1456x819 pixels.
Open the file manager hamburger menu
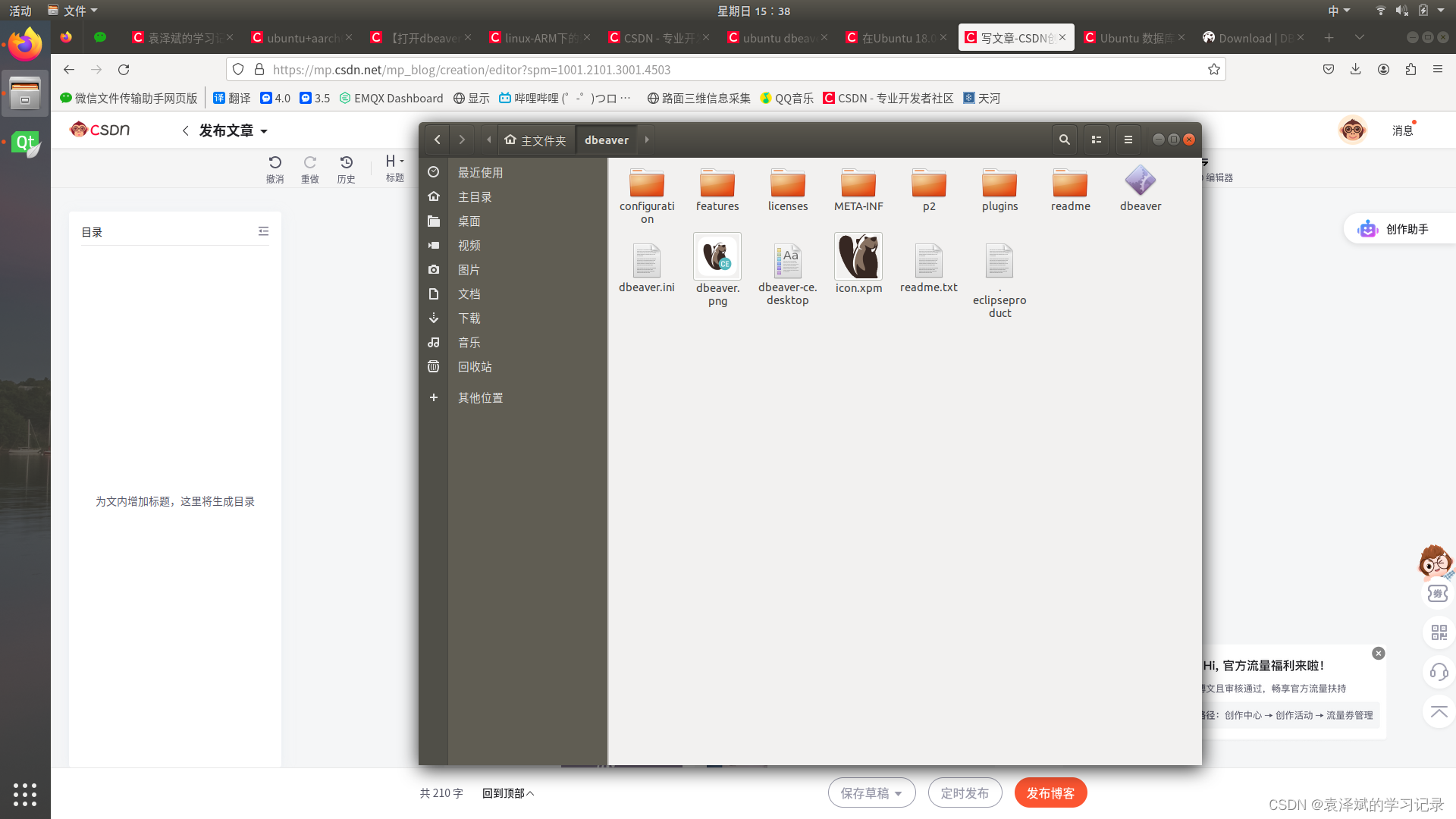point(1128,140)
